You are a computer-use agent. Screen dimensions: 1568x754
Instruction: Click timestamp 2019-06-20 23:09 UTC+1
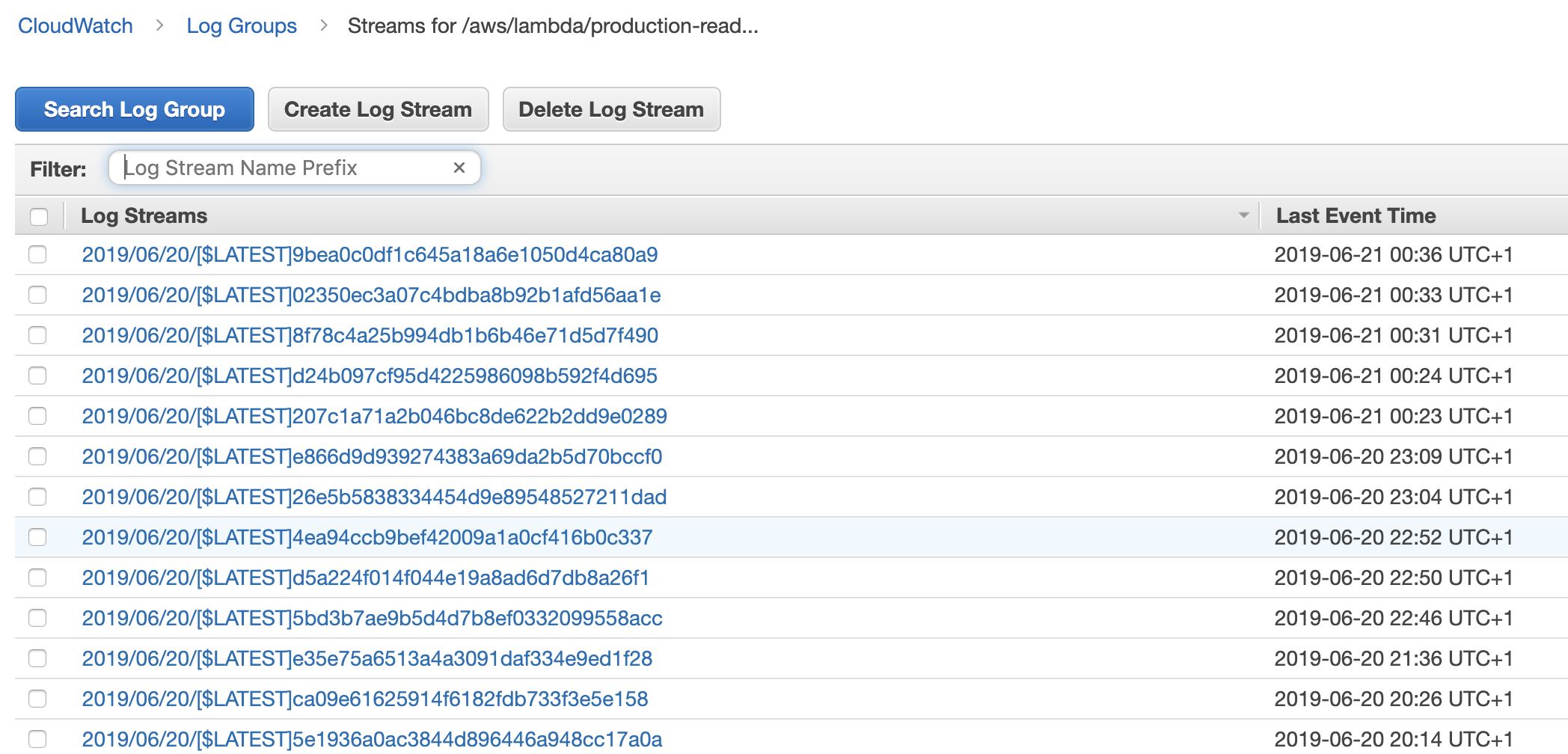tap(1394, 456)
